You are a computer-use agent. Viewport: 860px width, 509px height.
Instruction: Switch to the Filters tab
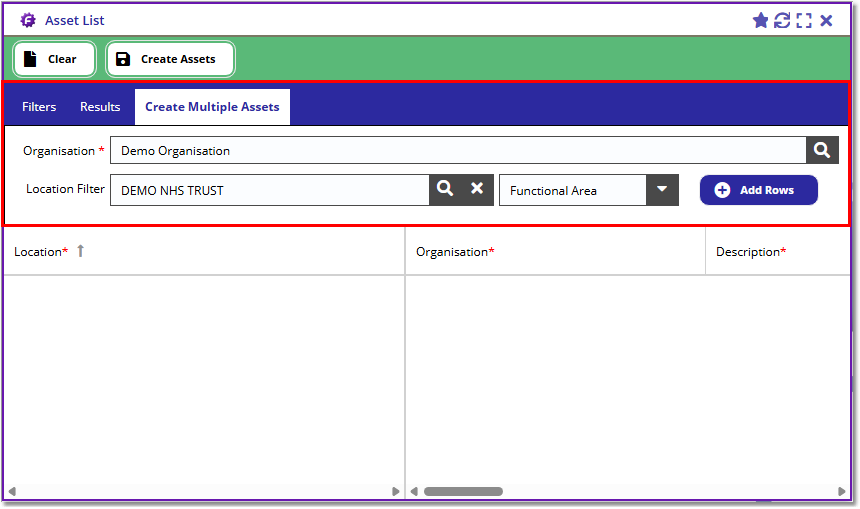click(x=39, y=107)
